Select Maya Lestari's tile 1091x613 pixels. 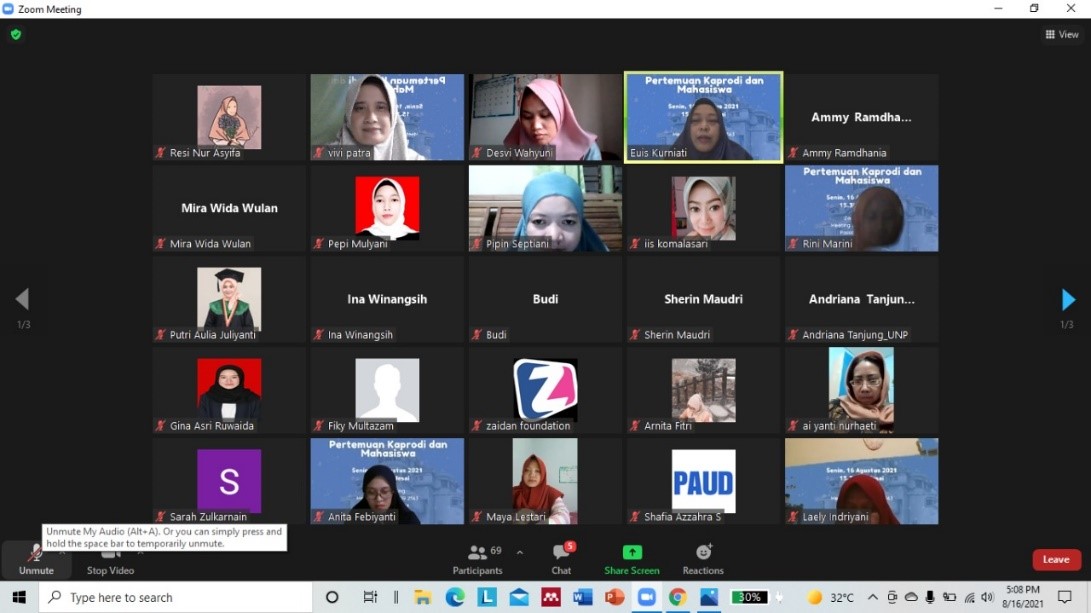(545, 481)
